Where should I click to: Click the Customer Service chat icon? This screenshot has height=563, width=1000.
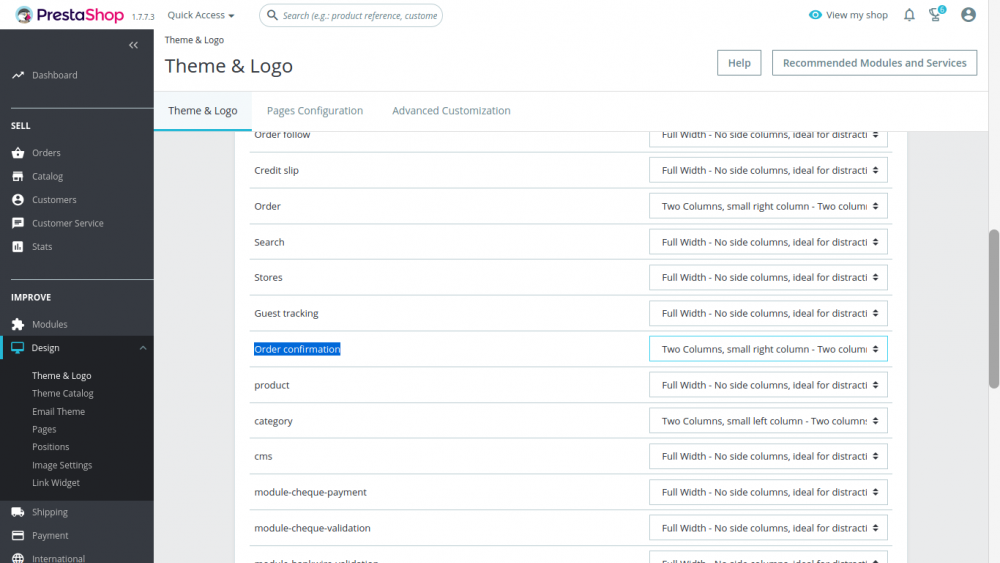tap(18, 223)
